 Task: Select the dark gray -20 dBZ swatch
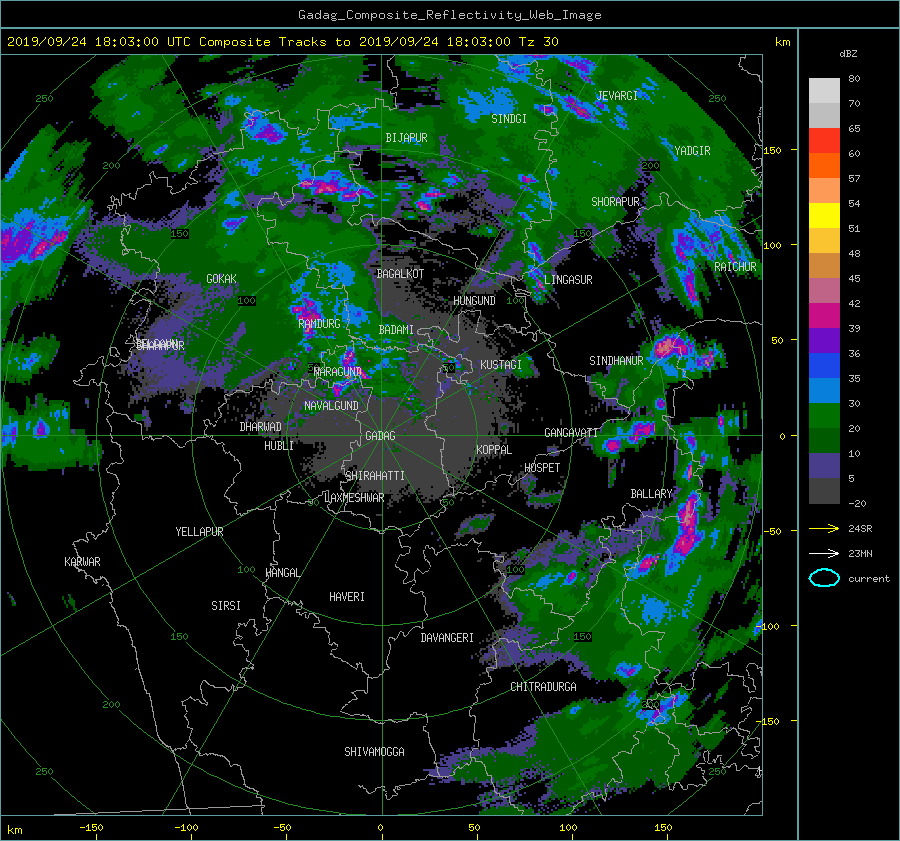[x=824, y=490]
